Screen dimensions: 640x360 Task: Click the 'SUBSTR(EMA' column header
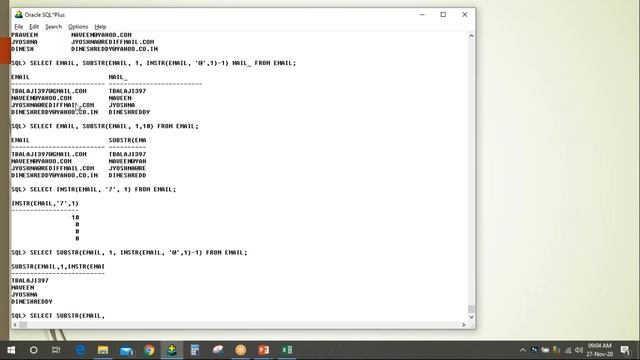click(127, 140)
